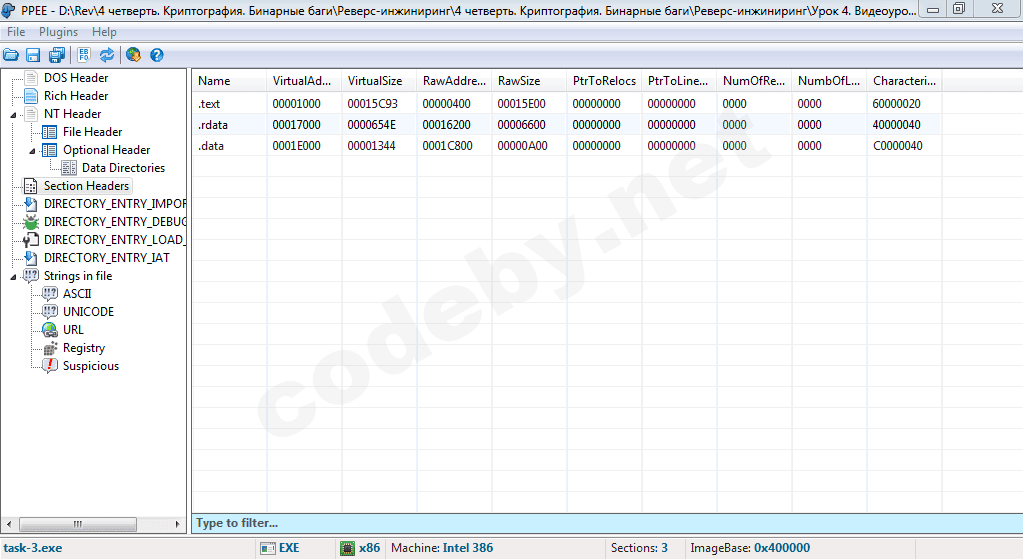
Task: Click the blue question mark help icon
Action: pyautogui.click(x=157, y=55)
